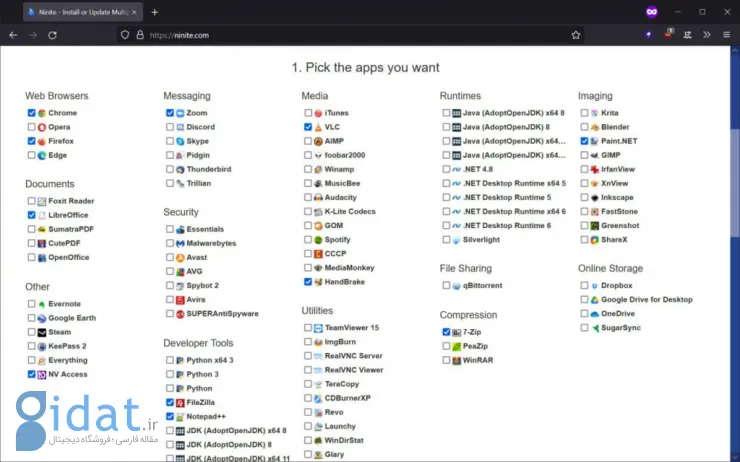
Task: Click the lock icon in the address bar
Action: (x=140, y=35)
